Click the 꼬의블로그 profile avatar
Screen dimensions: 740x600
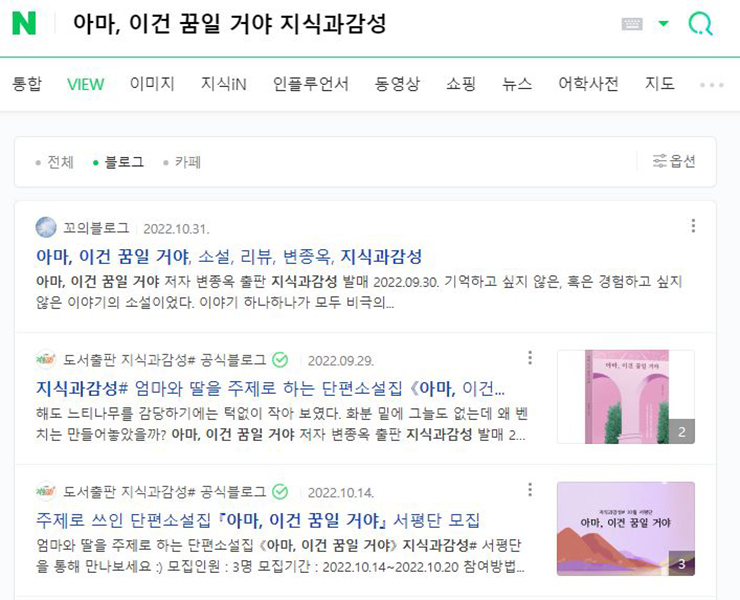click(x=46, y=228)
